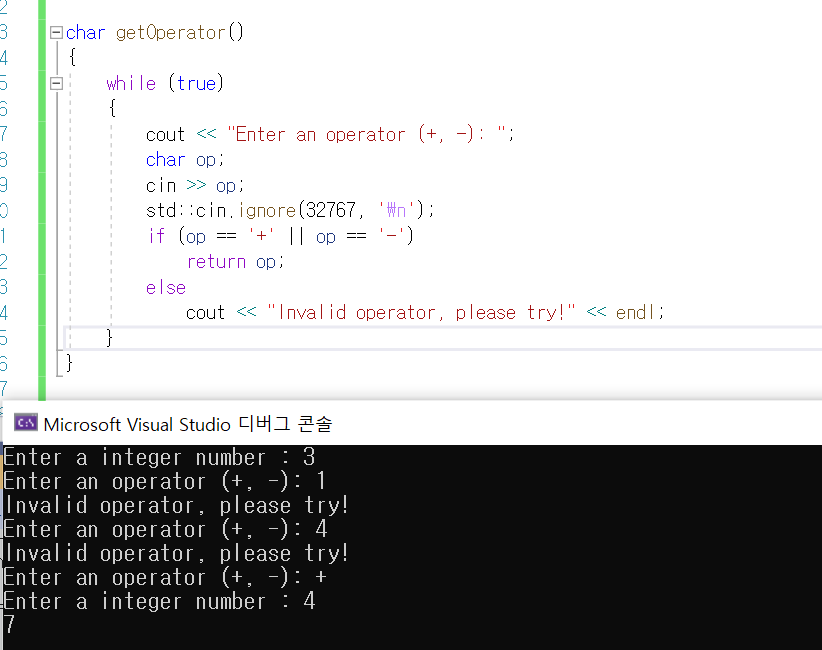
Task: Click the 'return op;' statement
Action: click(x=235, y=262)
